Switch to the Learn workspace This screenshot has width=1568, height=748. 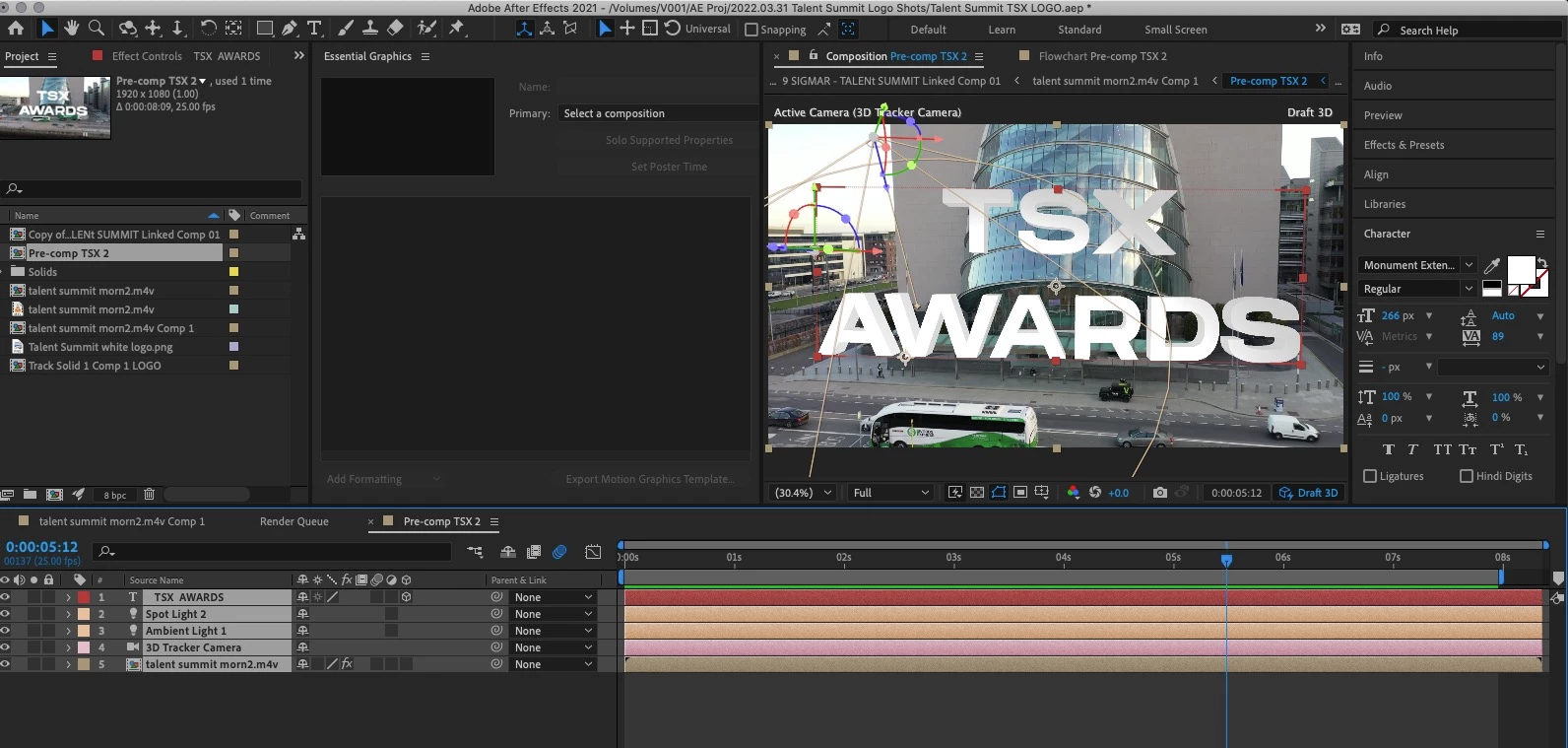point(1002,30)
